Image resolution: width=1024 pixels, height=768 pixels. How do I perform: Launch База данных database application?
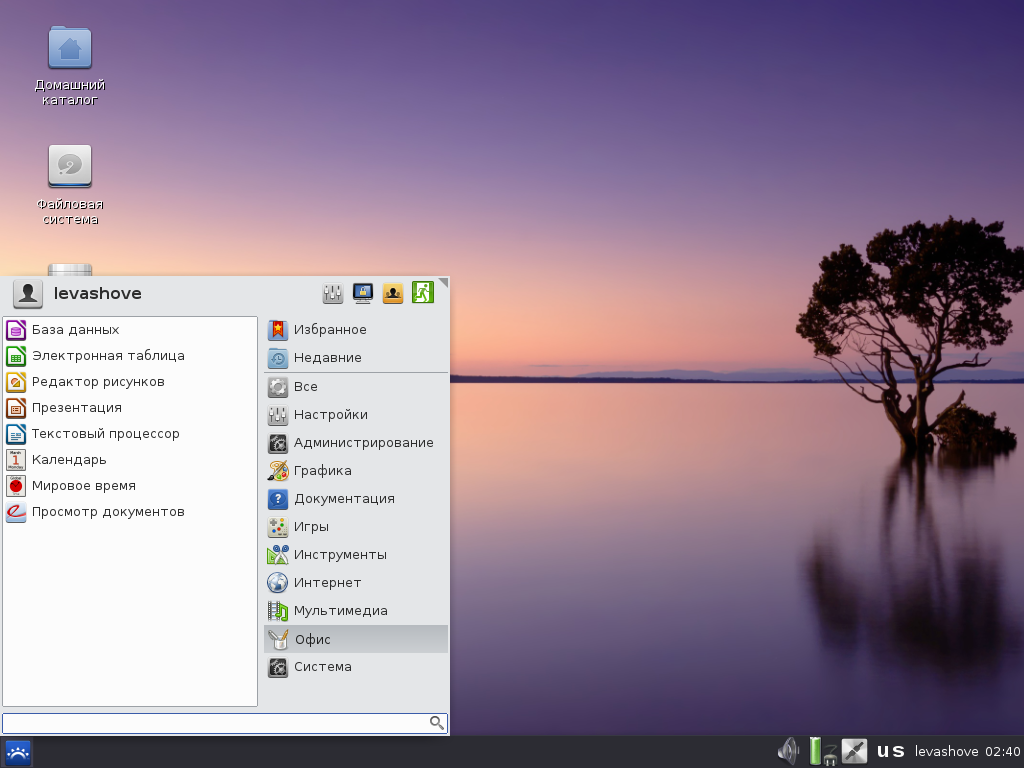point(130,330)
